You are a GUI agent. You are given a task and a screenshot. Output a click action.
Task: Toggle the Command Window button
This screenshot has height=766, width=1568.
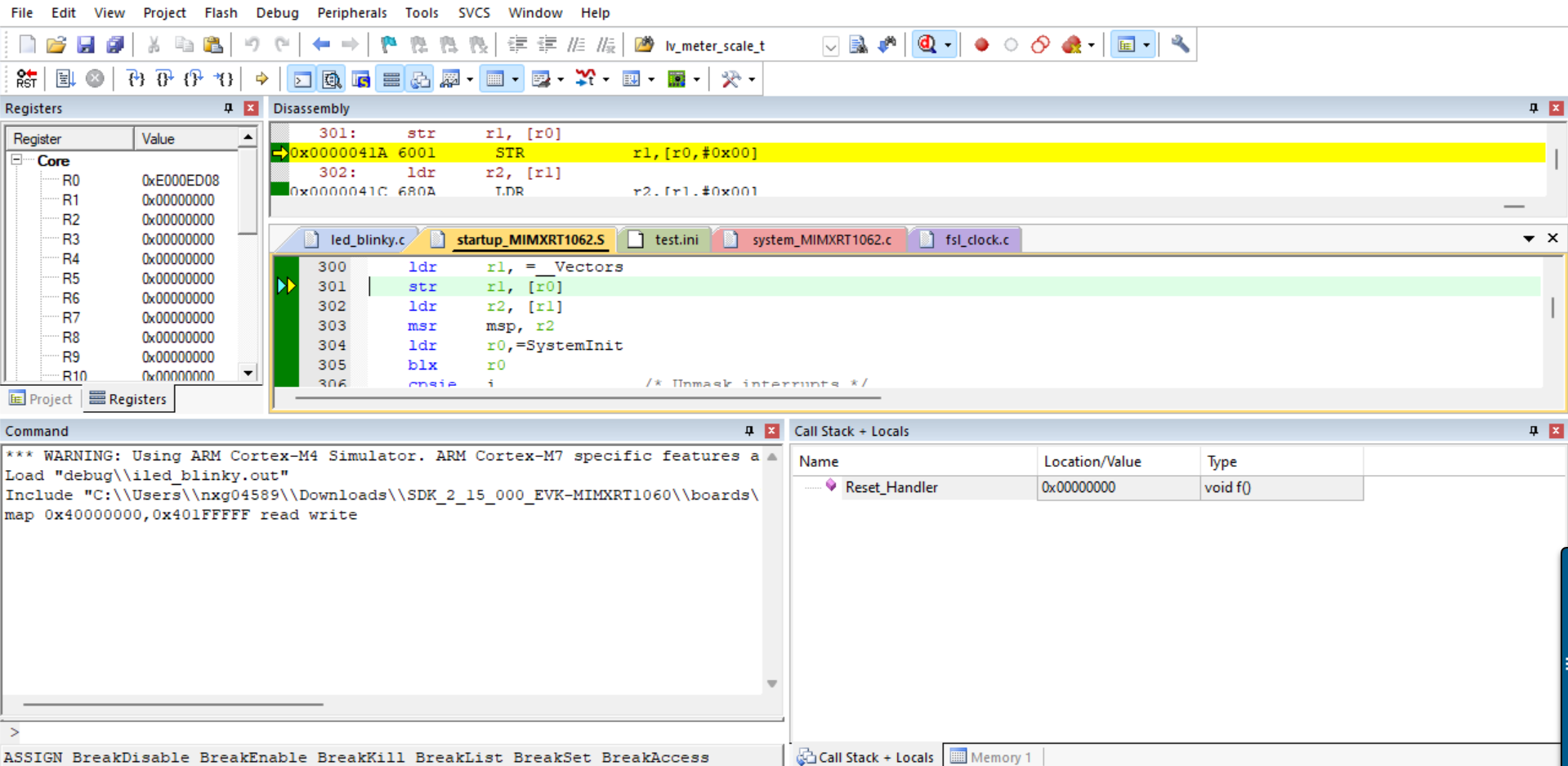[302, 78]
